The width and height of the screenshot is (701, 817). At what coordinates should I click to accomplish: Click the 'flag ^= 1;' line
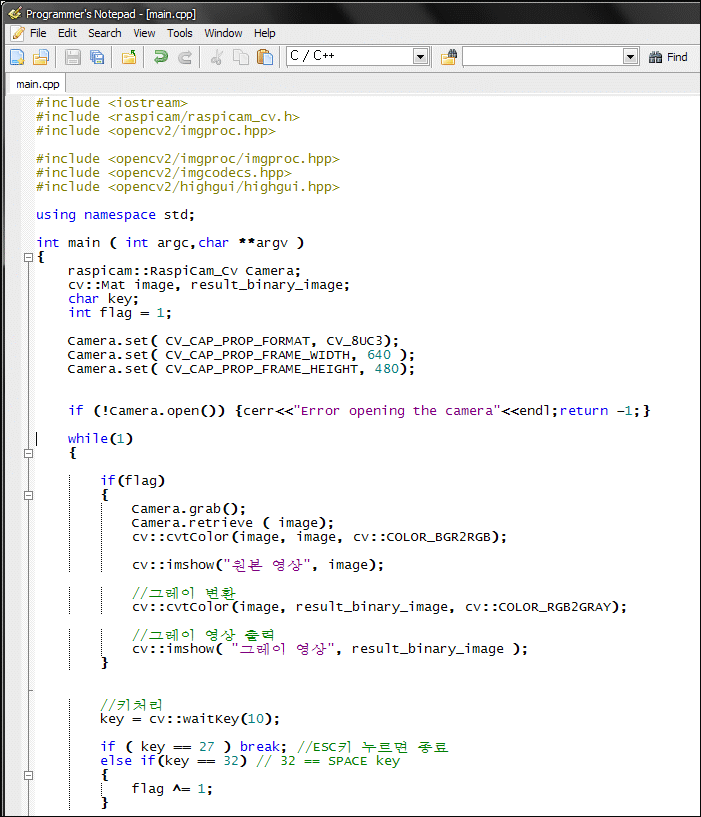click(172, 789)
